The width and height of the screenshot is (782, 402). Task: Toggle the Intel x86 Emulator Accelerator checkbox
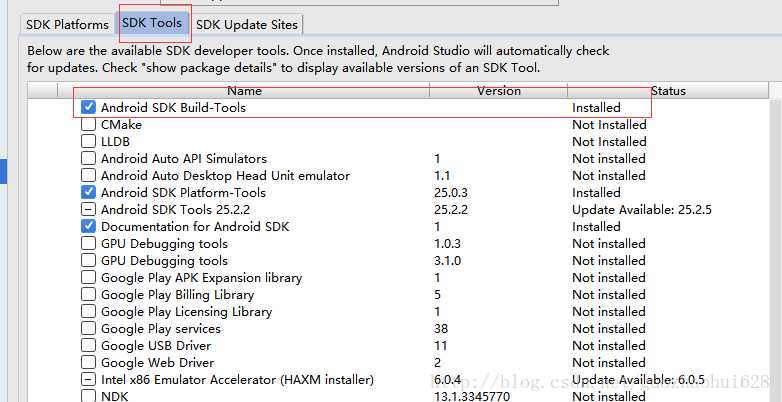click(x=88, y=379)
